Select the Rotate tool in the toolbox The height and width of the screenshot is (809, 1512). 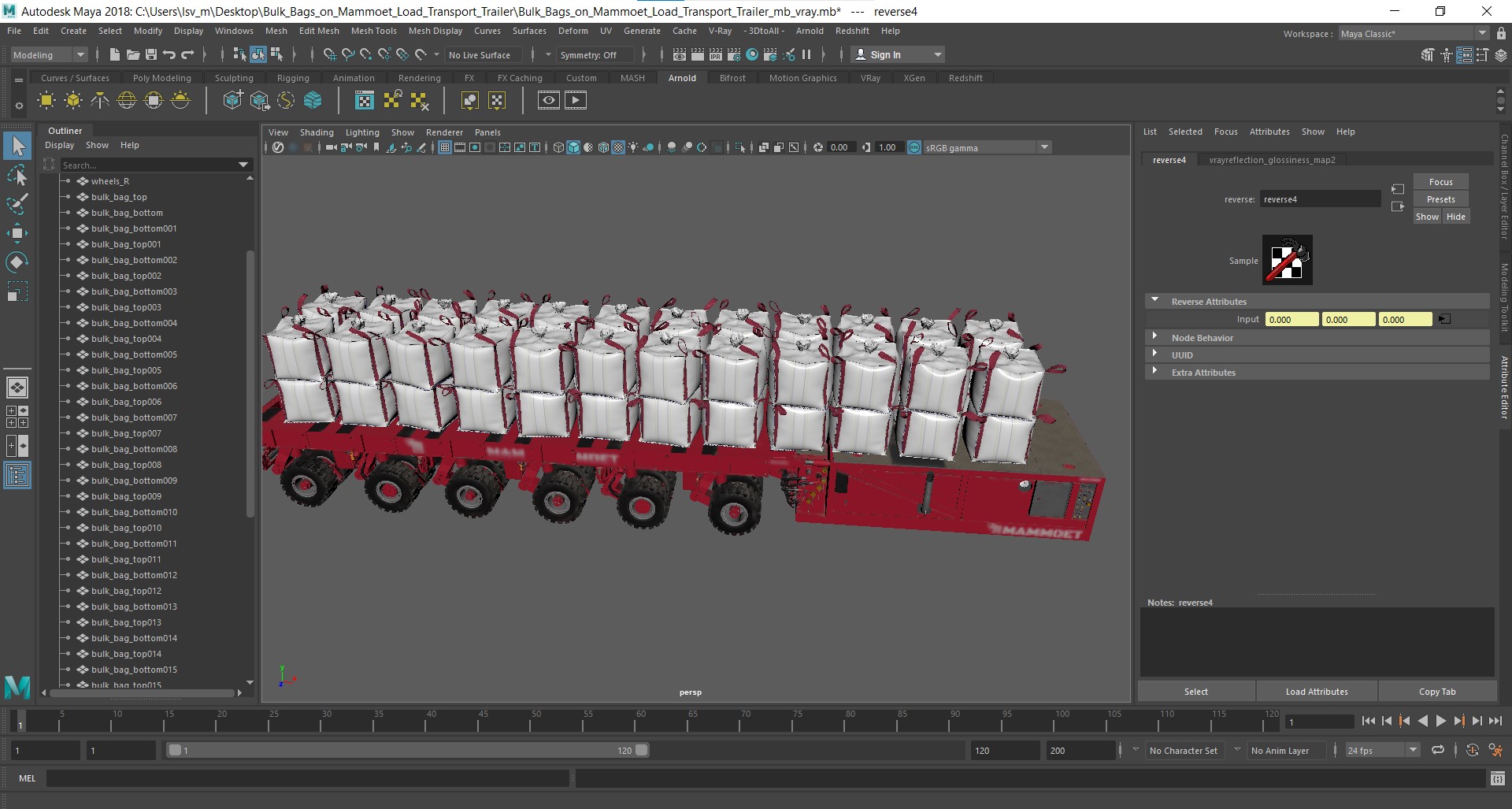coord(17,262)
